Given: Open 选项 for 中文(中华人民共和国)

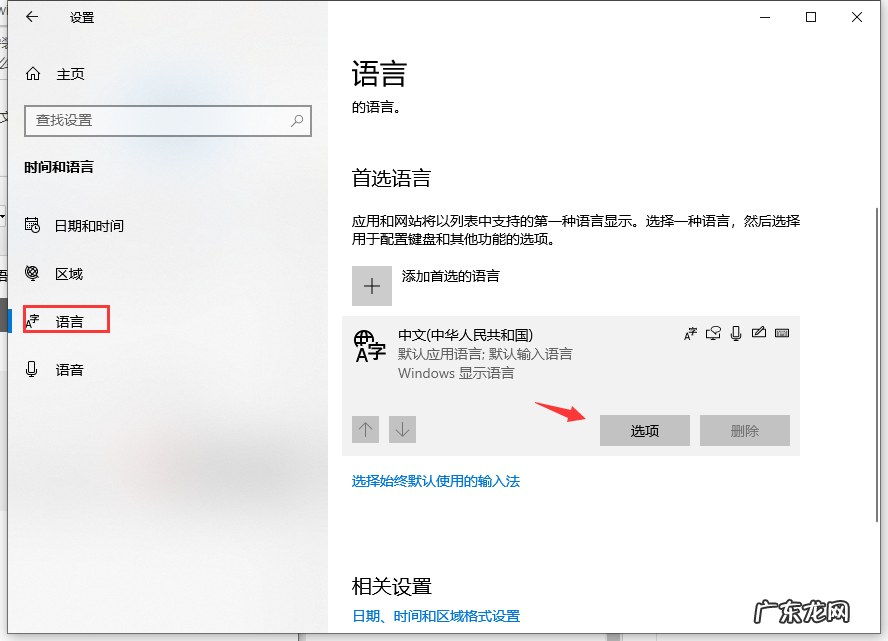Looking at the screenshot, I should 644,430.
